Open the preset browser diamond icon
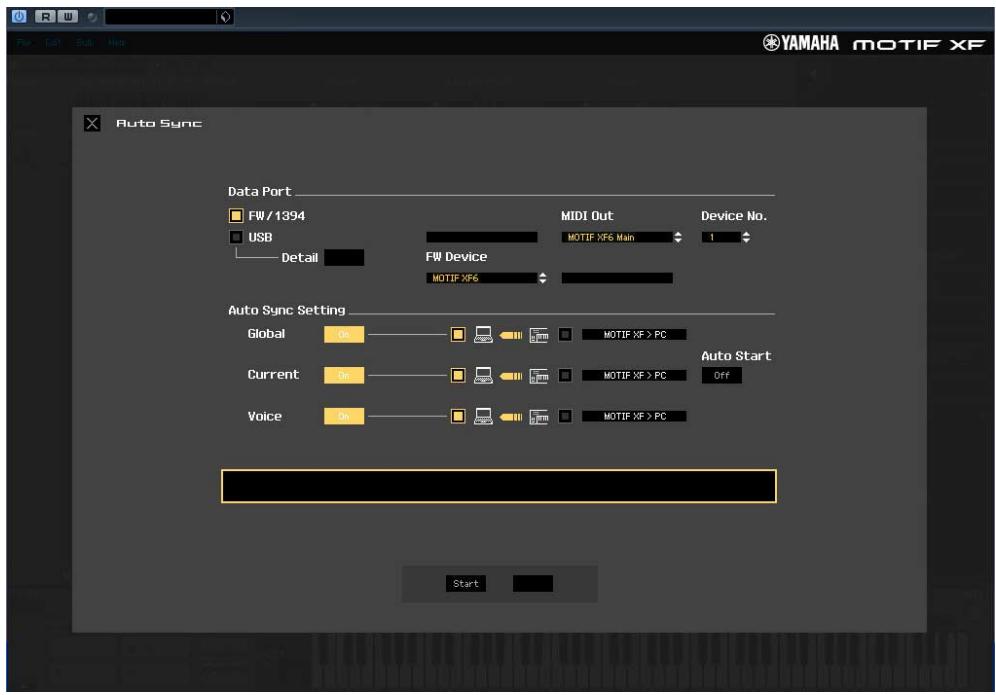996x695 pixels. tap(225, 17)
